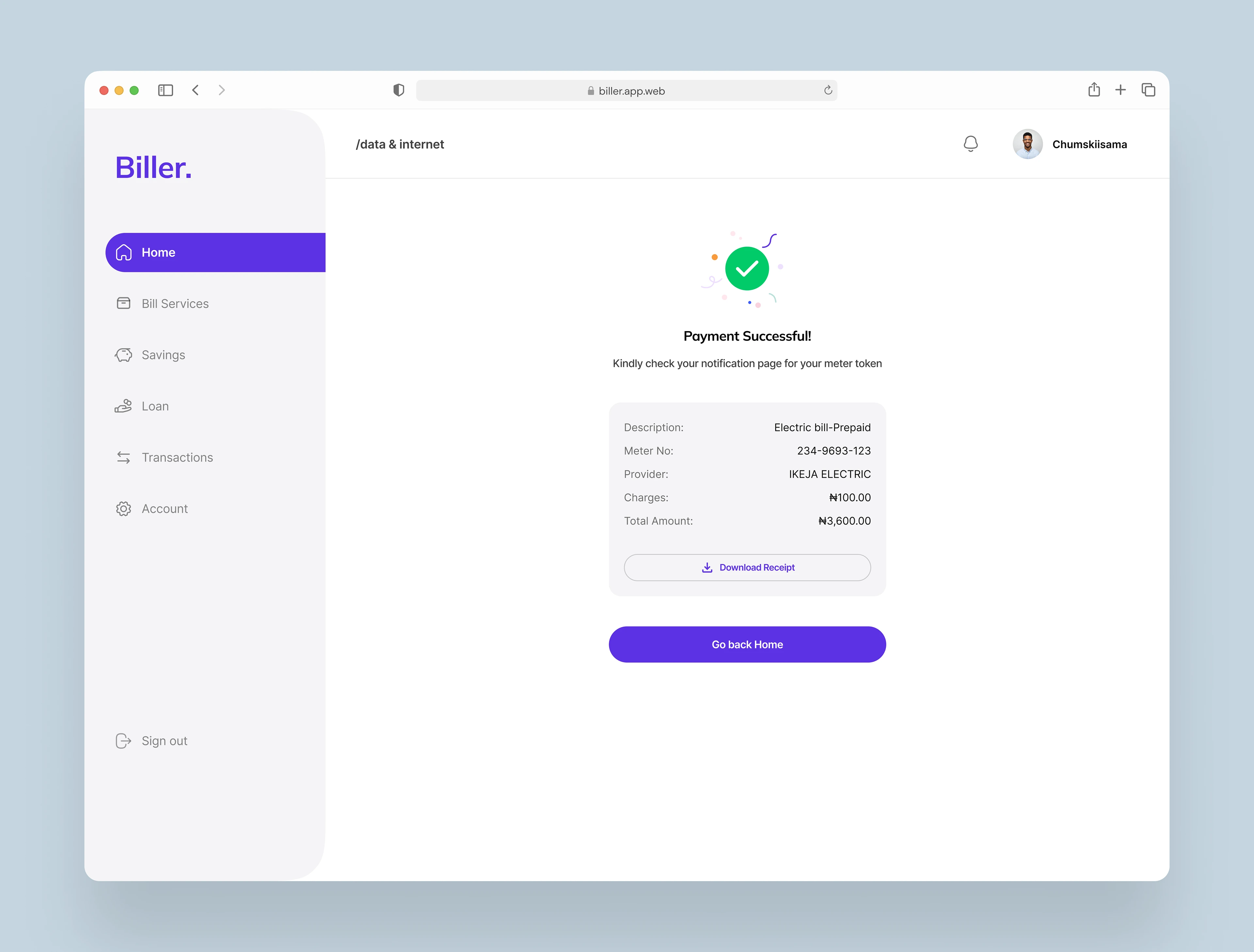Click the browser share icon
The width and height of the screenshot is (1254, 952).
click(1094, 89)
